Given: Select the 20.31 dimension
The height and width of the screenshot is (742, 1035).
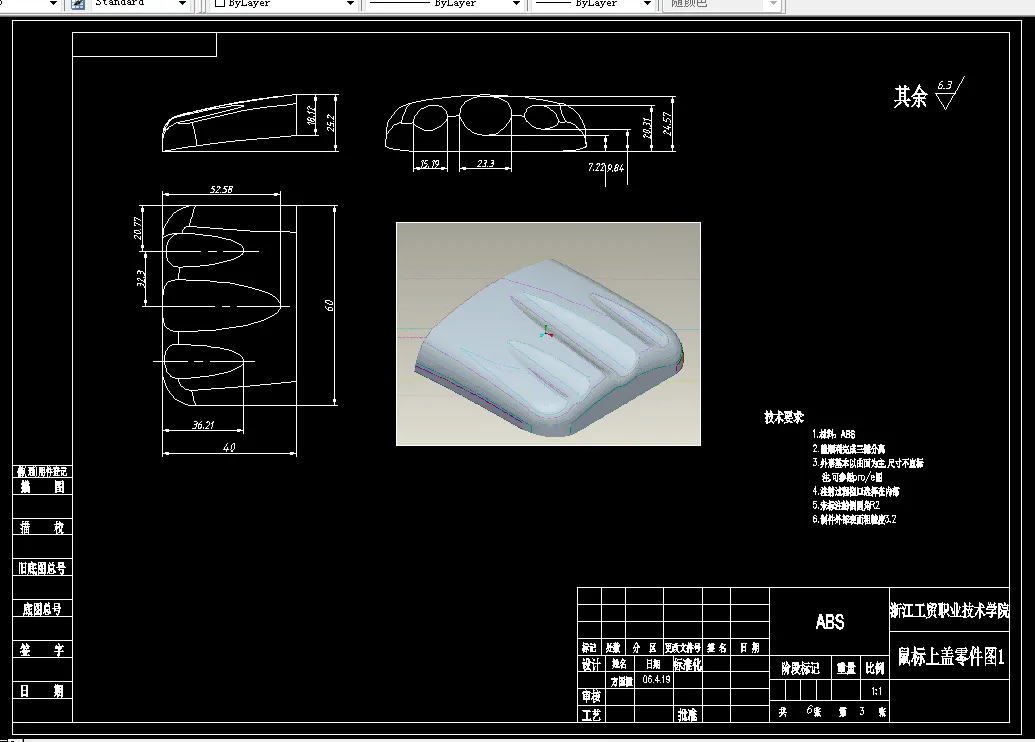Looking at the screenshot, I should tap(648, 127).
